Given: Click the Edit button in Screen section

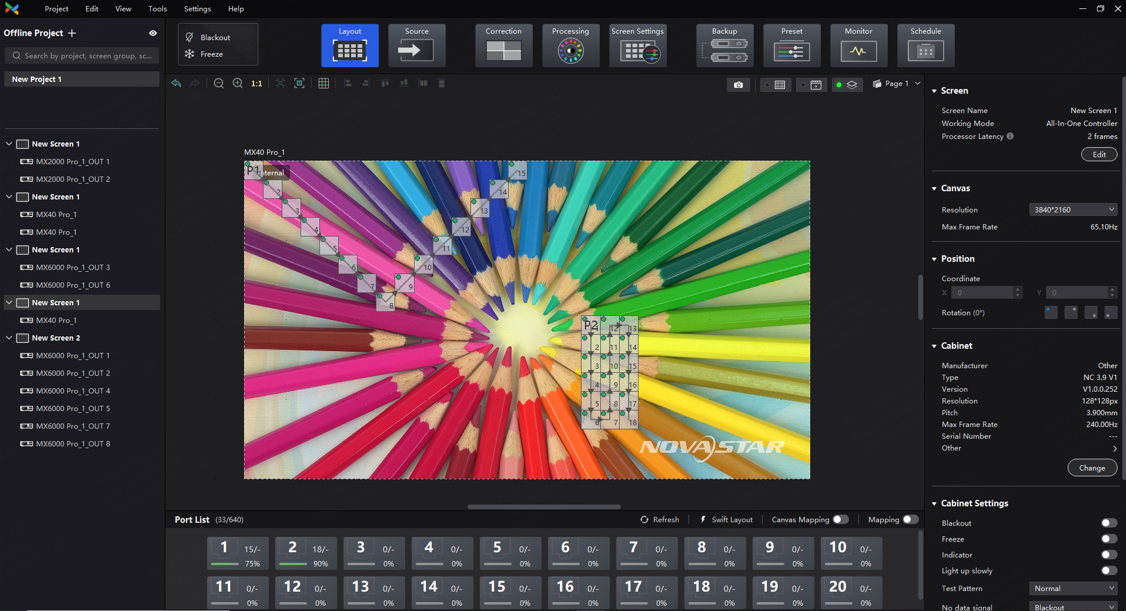Looking at the screenshot, I should point(1099,154).
